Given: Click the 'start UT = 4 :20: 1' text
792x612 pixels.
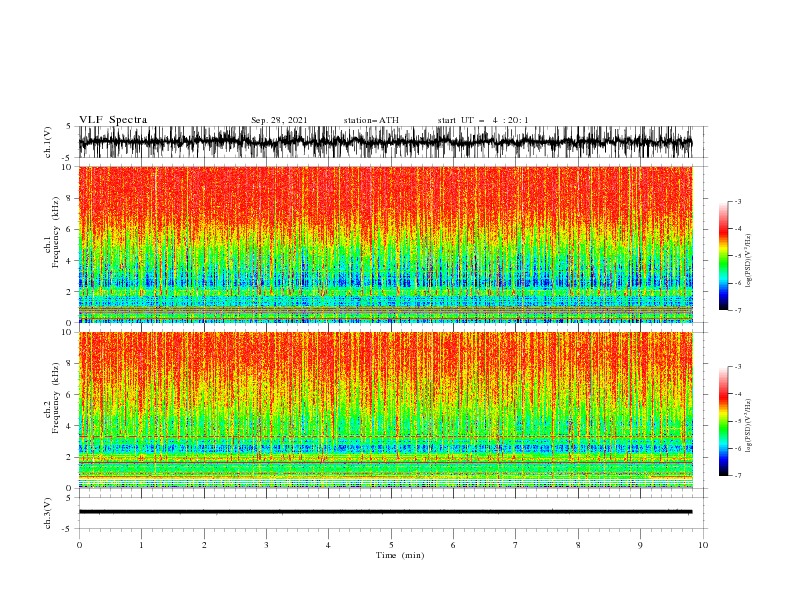Looking at the screenshot, I should 483,120.
